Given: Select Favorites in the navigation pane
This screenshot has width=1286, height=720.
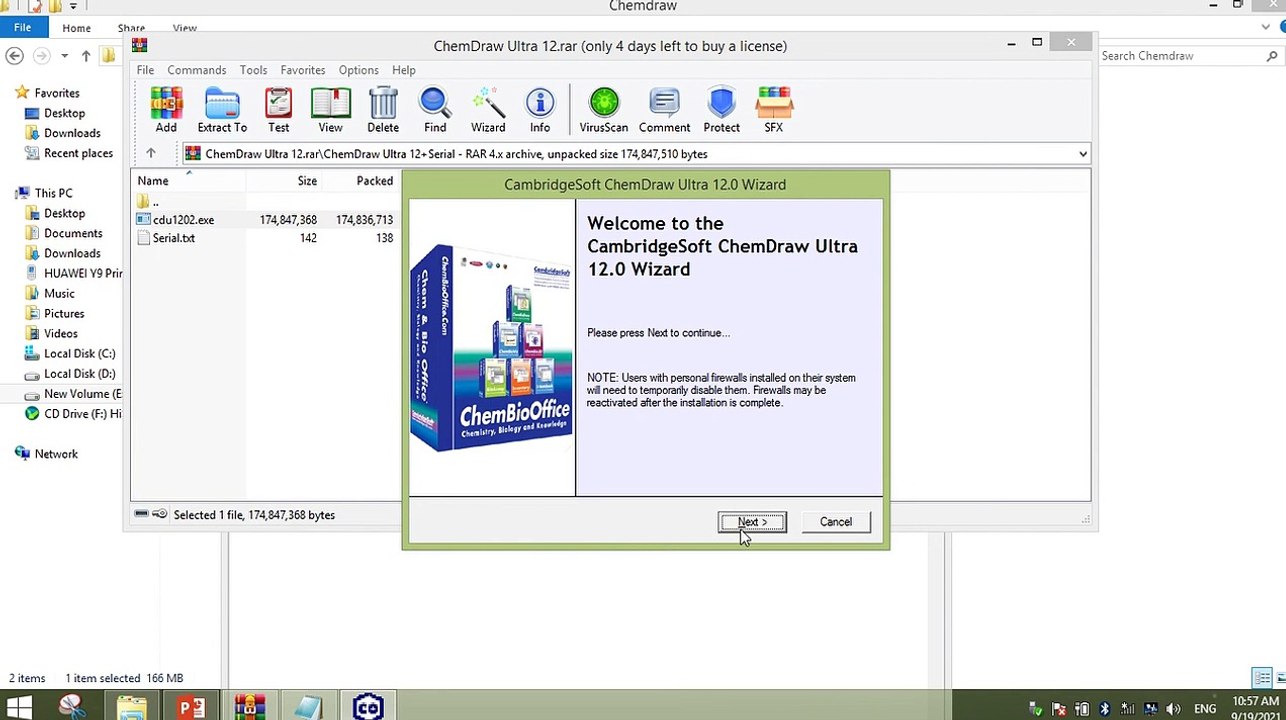Looking at the screenshot, I should click(57, 93).
